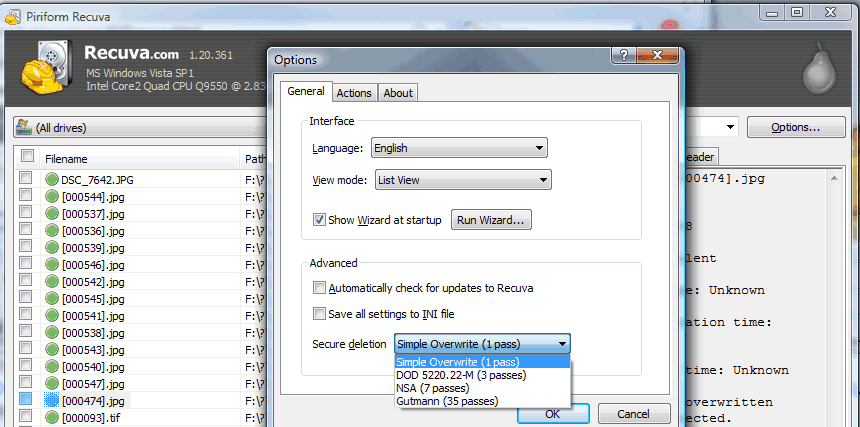The width and height of the screenshot is (860, 427).
Task: Click the green status icon for [000545].jpg
Action: click(52, 299)
